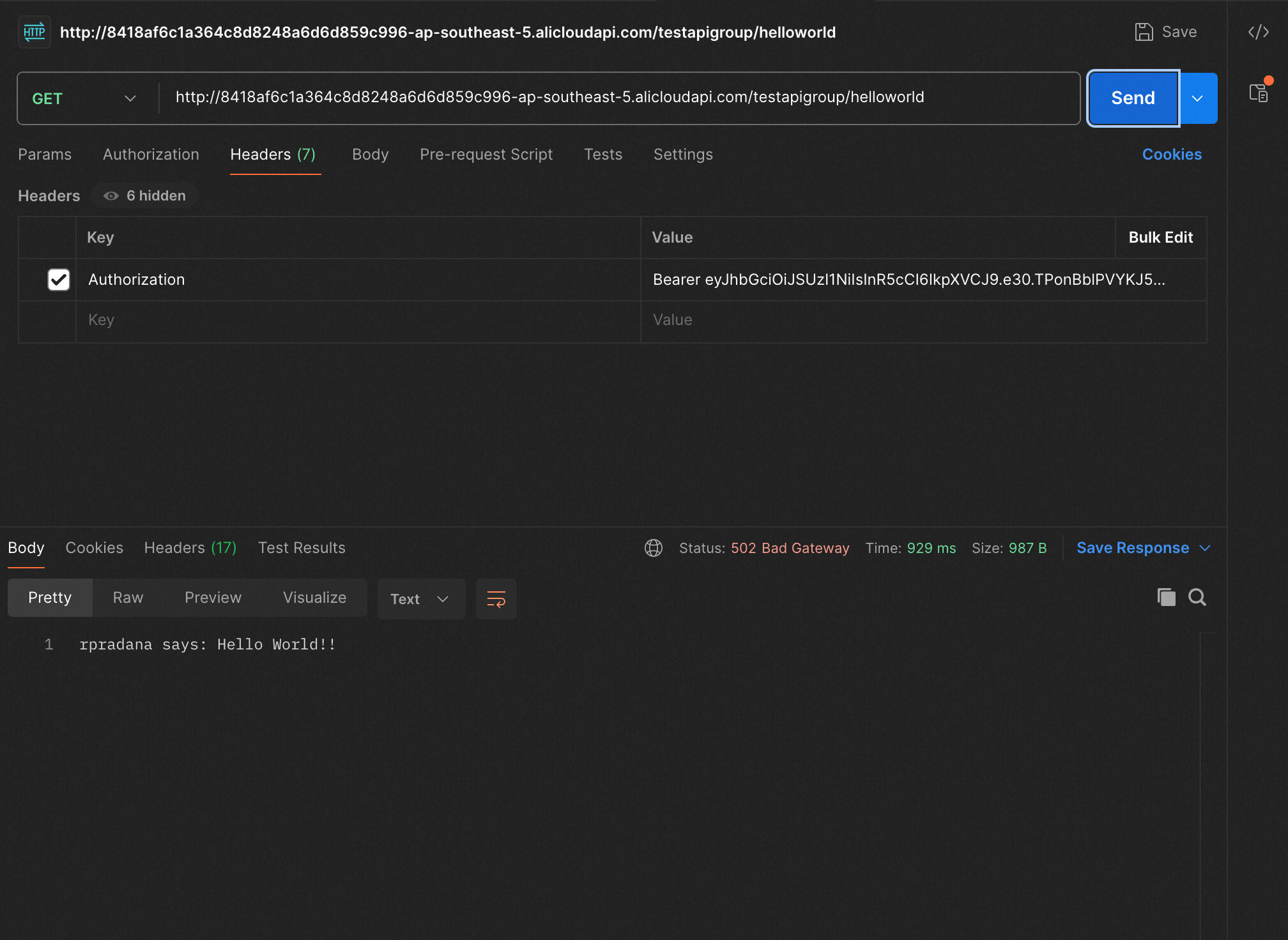Toggle the line wrap icon in response
Screen dimensions: 1288x940
pos(496,599)
